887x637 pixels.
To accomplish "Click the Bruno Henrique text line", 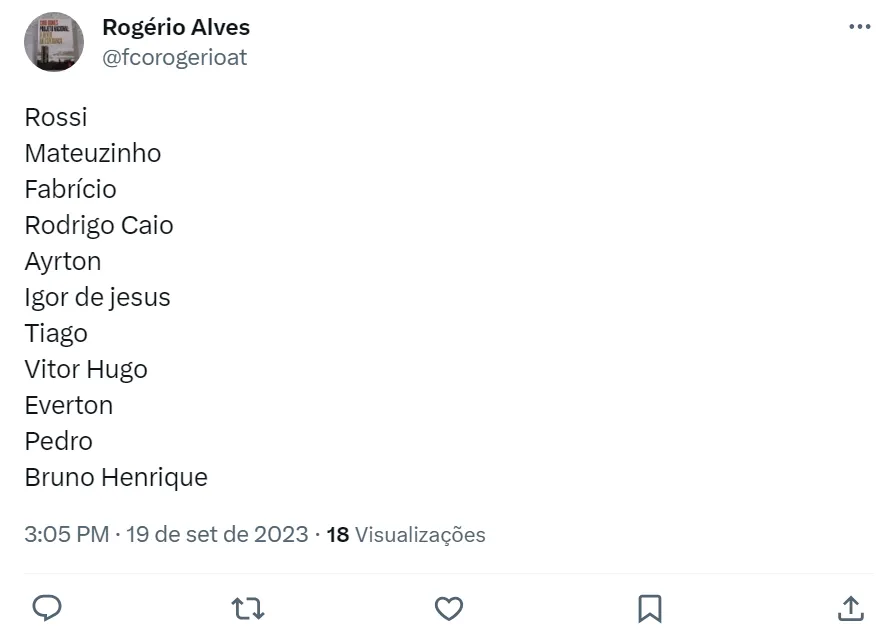I will click(116, 478).
